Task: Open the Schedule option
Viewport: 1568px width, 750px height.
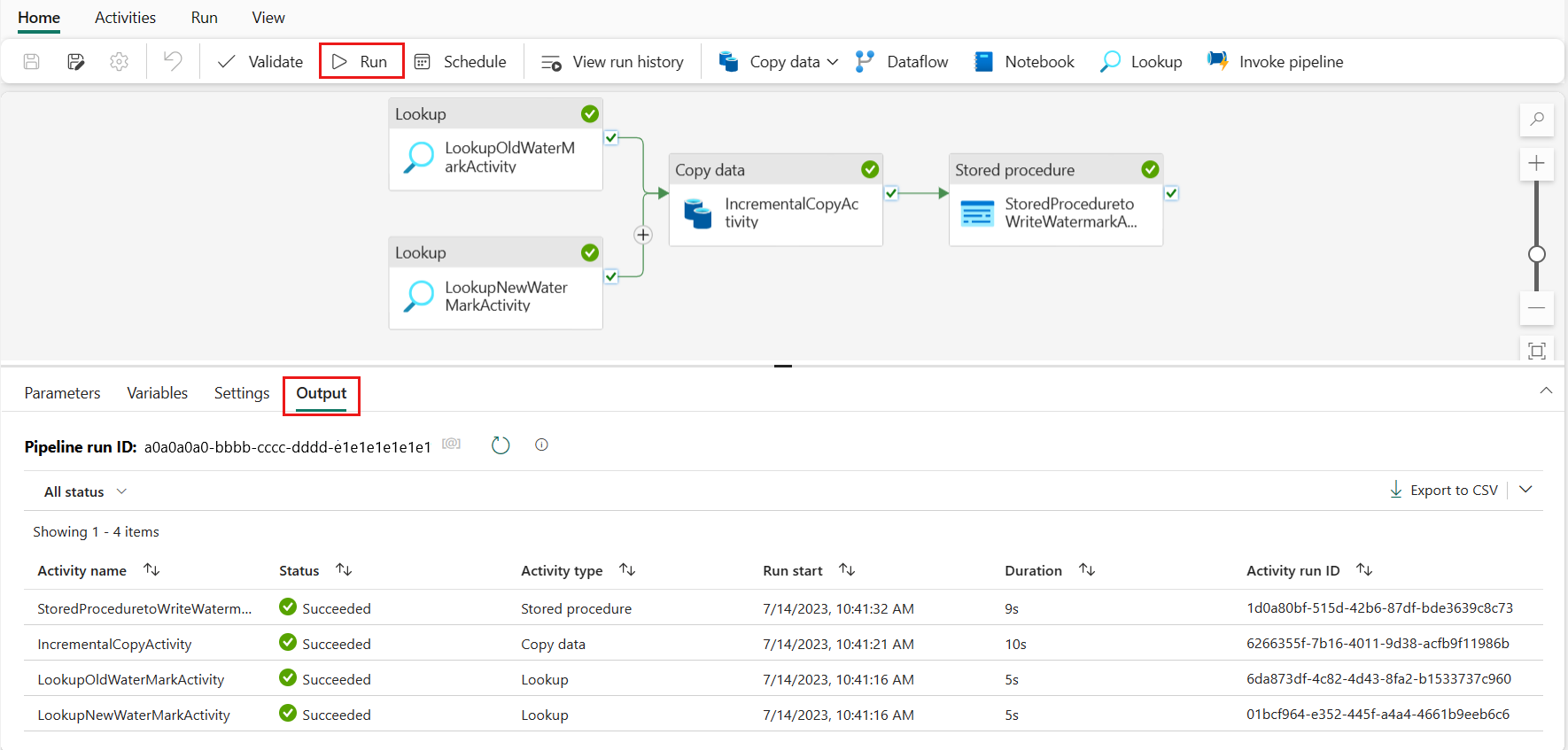Action: [x=461, y=62]
